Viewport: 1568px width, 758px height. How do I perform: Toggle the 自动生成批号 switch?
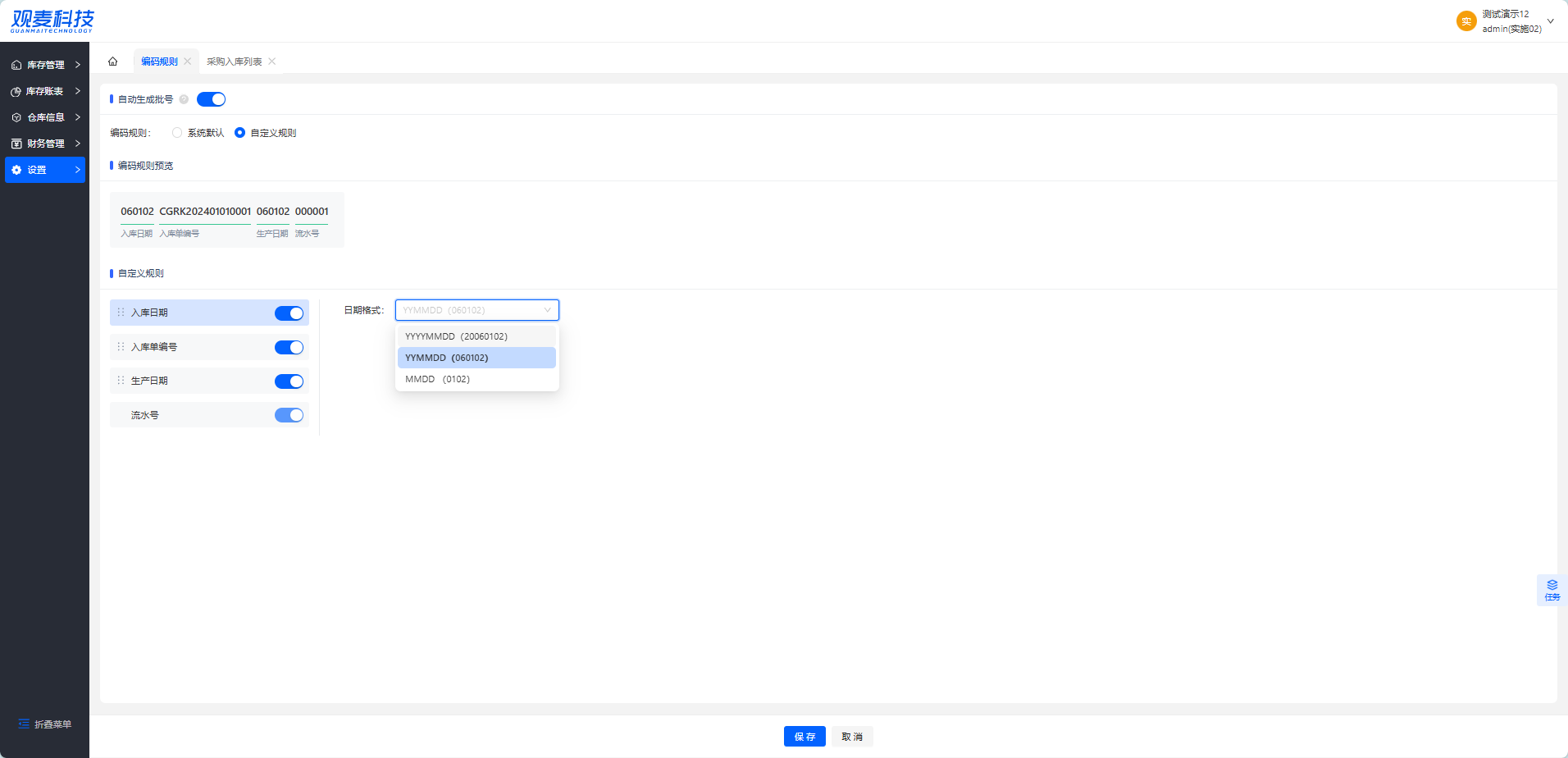[x=211, y=99]
